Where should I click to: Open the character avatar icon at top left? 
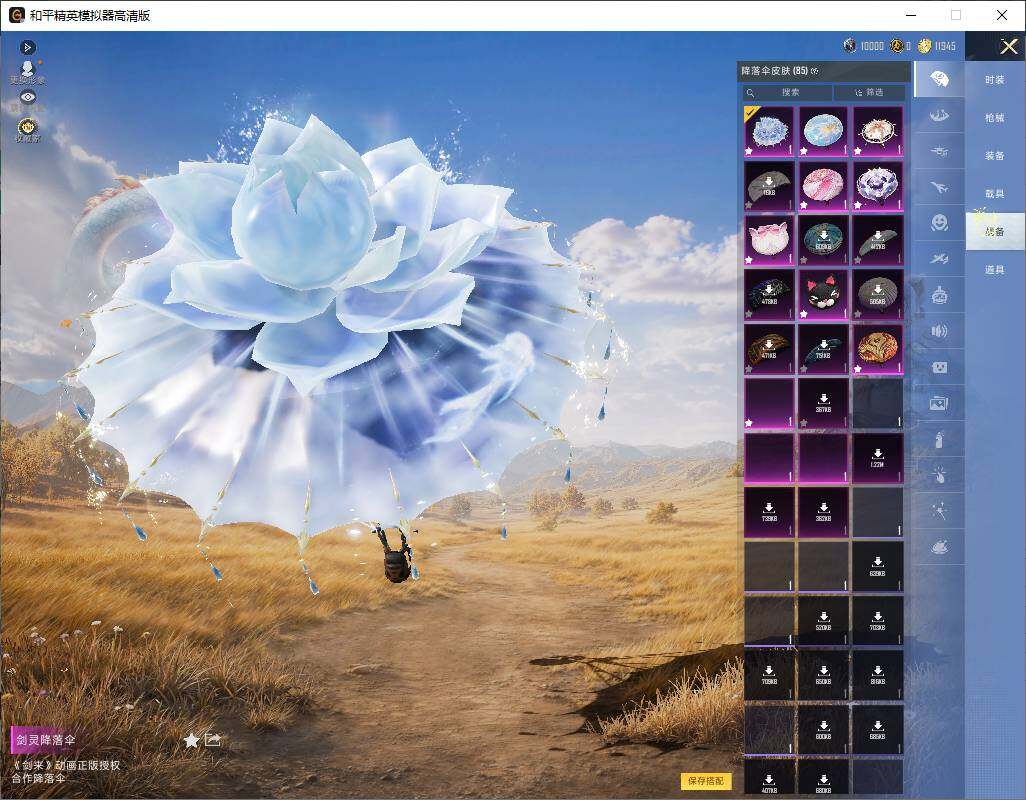tap(27, 69)
